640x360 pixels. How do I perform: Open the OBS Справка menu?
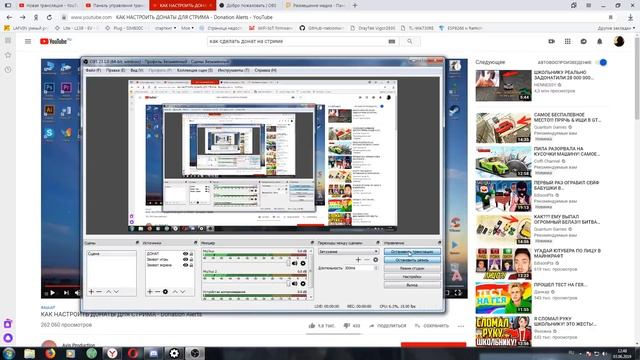click(265, 70)
